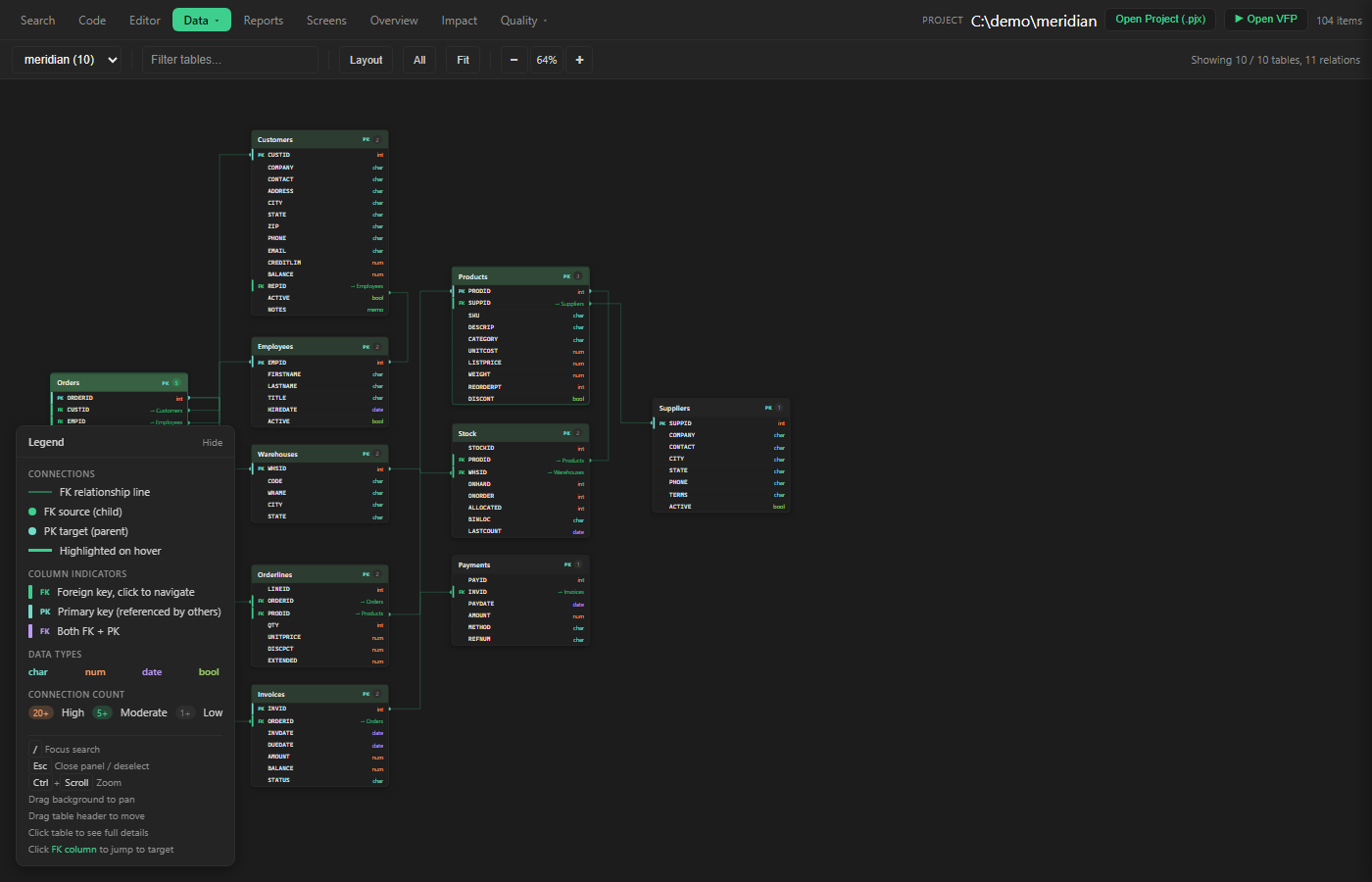
Task: Click the FK icon beside PRODID in Stock
Action: 462,460
